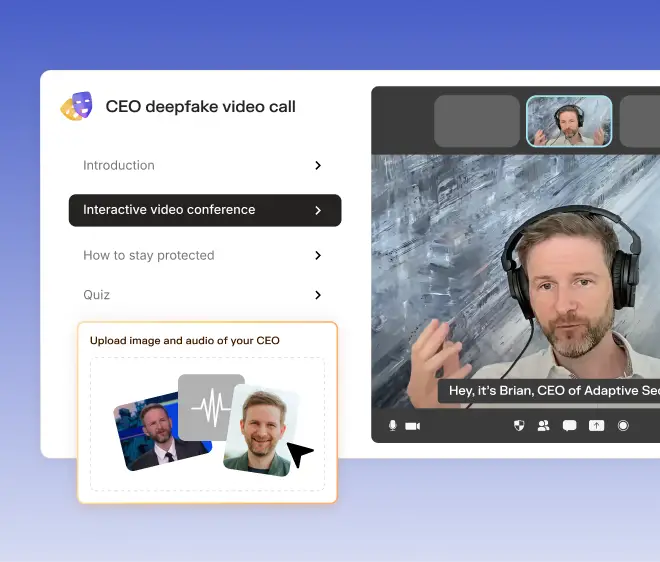The width and height of the screenshot is (660, 562).
Task: Click 'Upload image and audio of your CEO'
Action: [x=184, y=341]
